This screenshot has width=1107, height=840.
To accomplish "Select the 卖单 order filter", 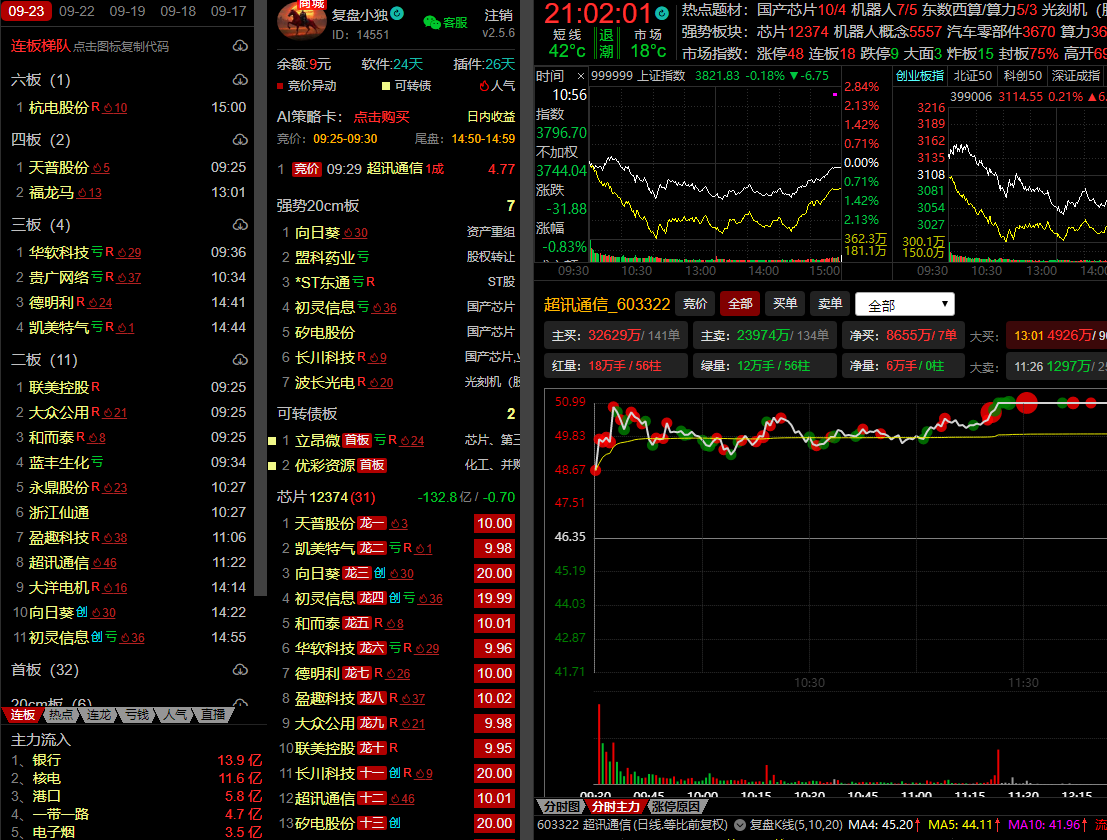I will point(830,304).
